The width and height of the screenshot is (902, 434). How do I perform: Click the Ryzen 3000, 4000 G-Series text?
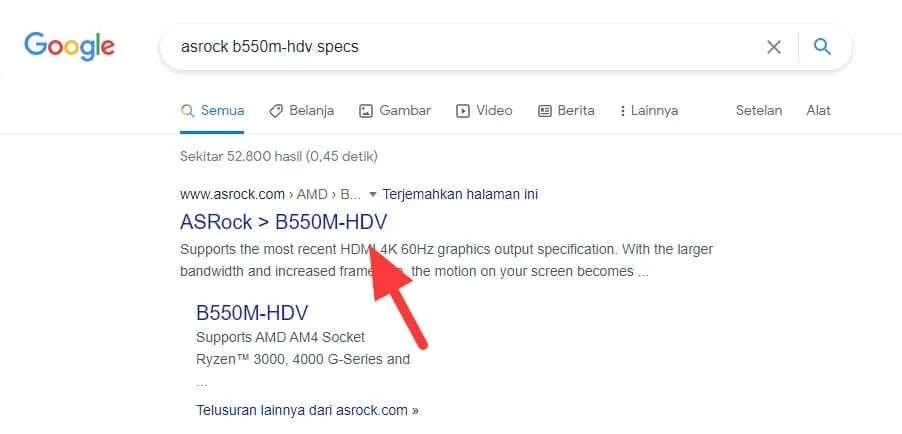pyautogui.click(x=303, y=360)
